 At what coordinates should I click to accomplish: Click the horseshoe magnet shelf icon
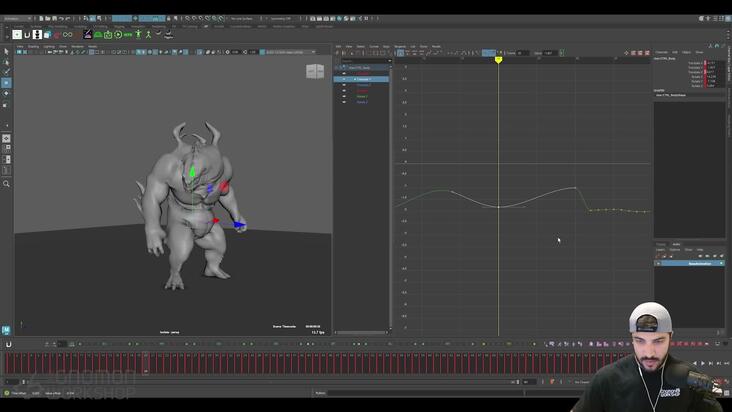[27, 35]
